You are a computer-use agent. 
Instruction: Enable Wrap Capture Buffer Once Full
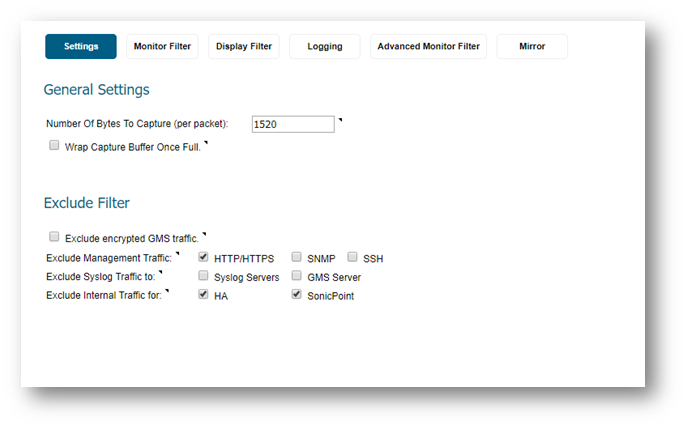point(54,145)
